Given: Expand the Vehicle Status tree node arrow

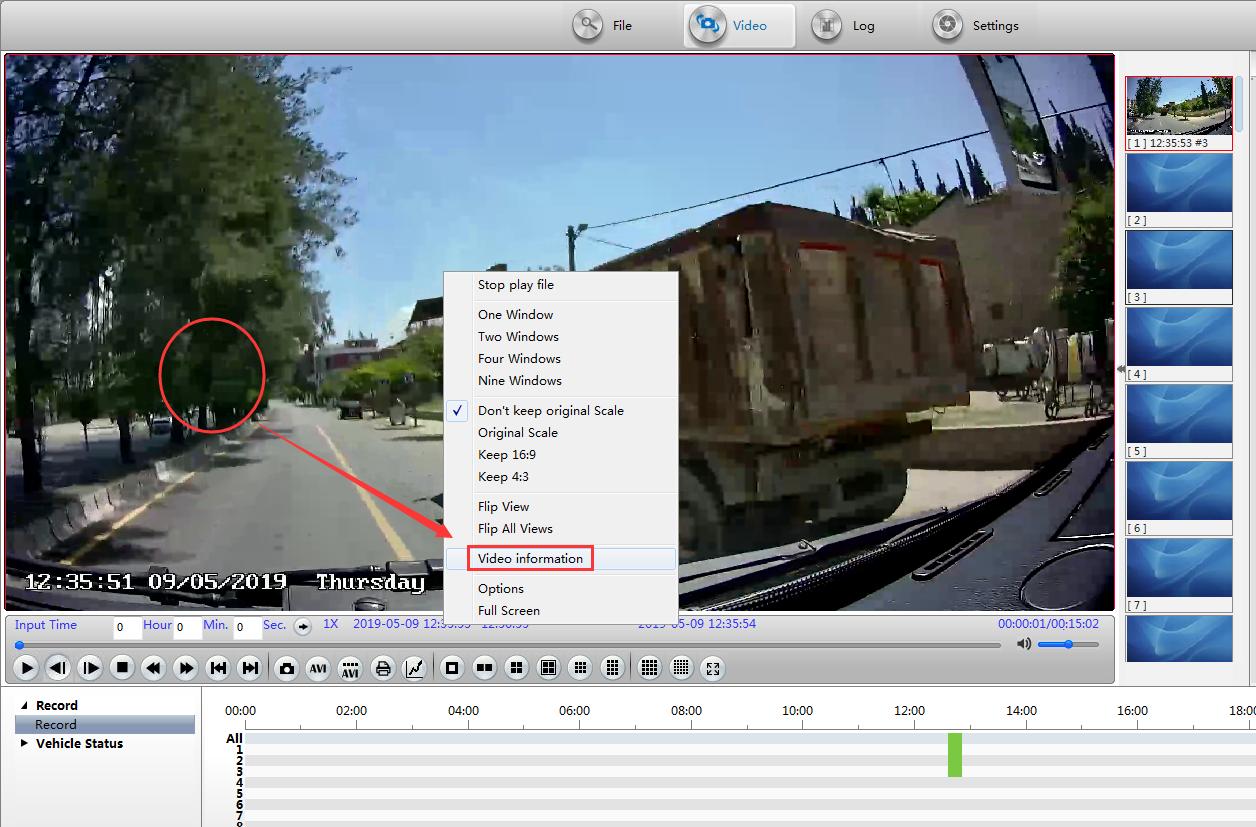Looking at the screenshot, I should click(x=25, y=744).
